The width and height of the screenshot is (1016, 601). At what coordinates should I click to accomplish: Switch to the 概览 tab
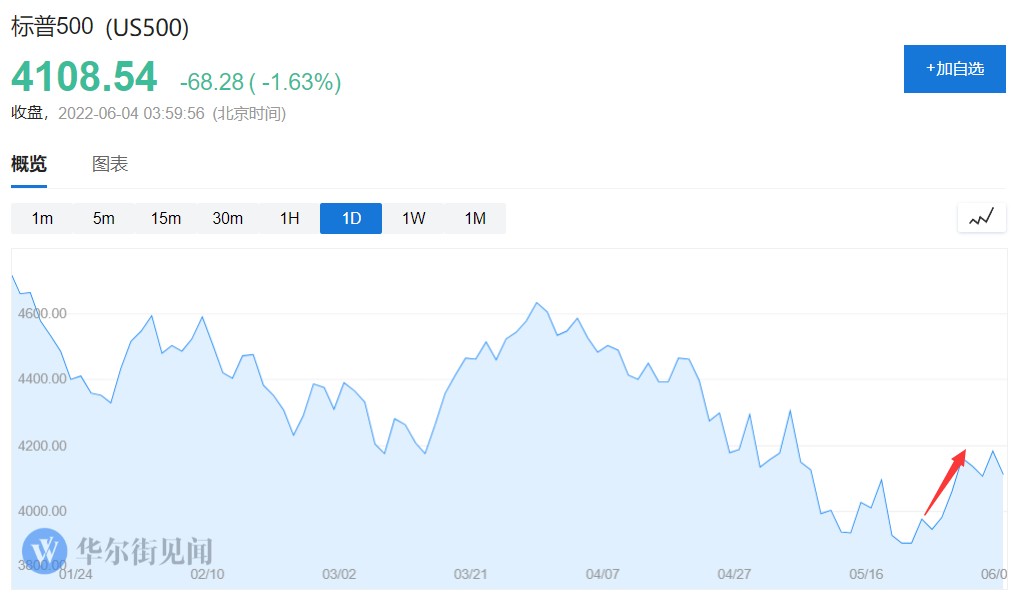tap(29, 165)
